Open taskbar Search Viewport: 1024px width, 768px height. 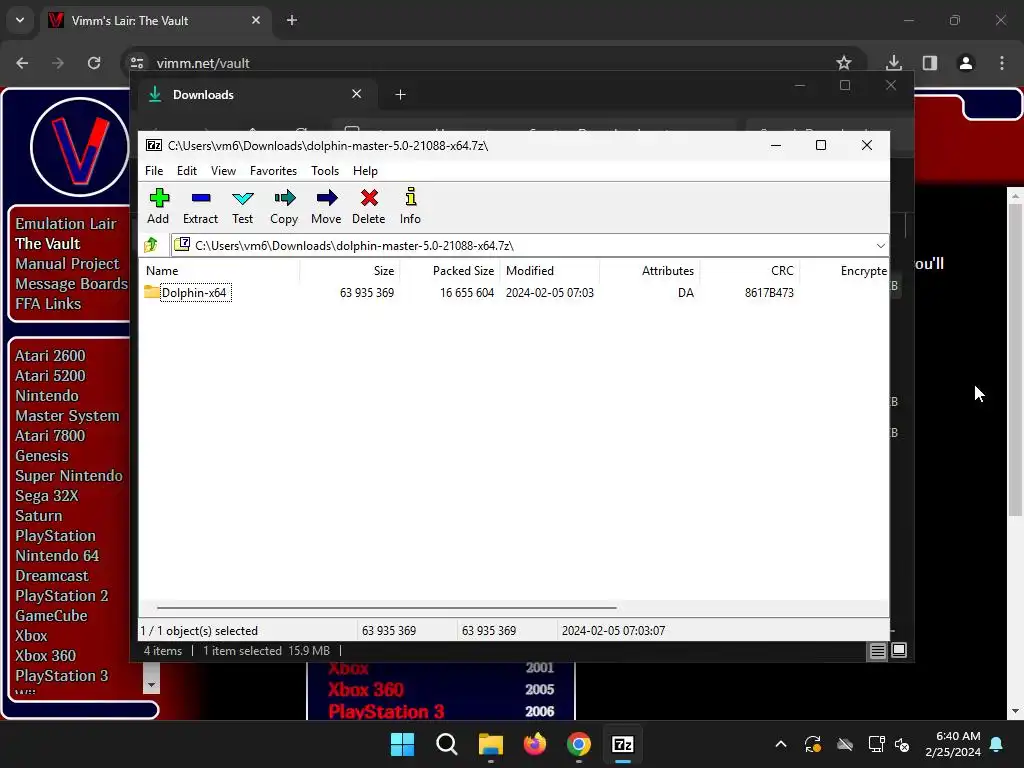coord(447,744)
